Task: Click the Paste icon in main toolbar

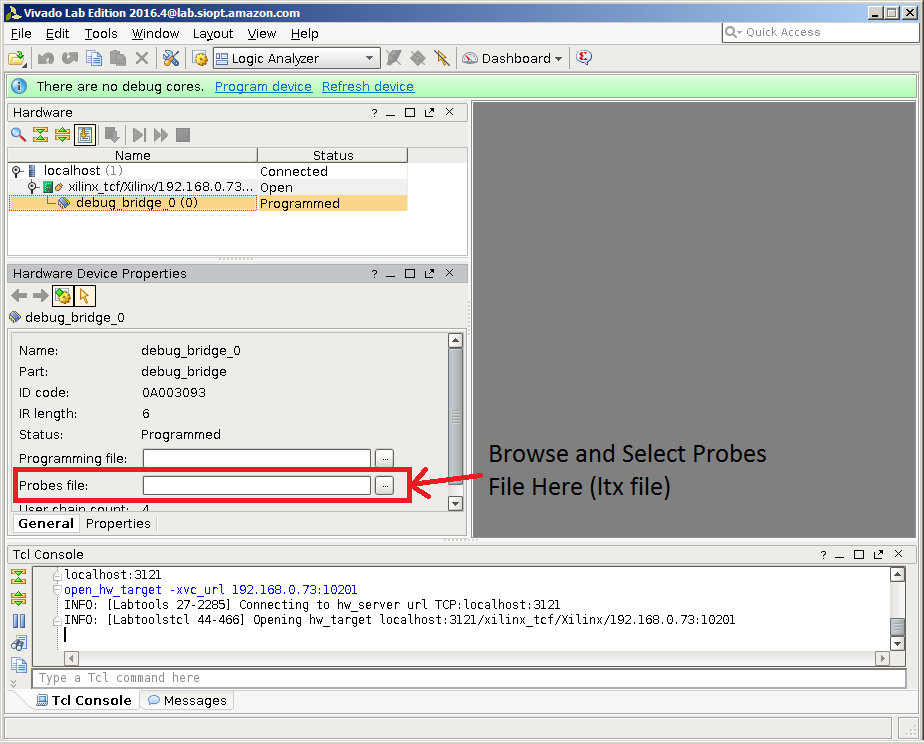Action: tap(118, 58)
